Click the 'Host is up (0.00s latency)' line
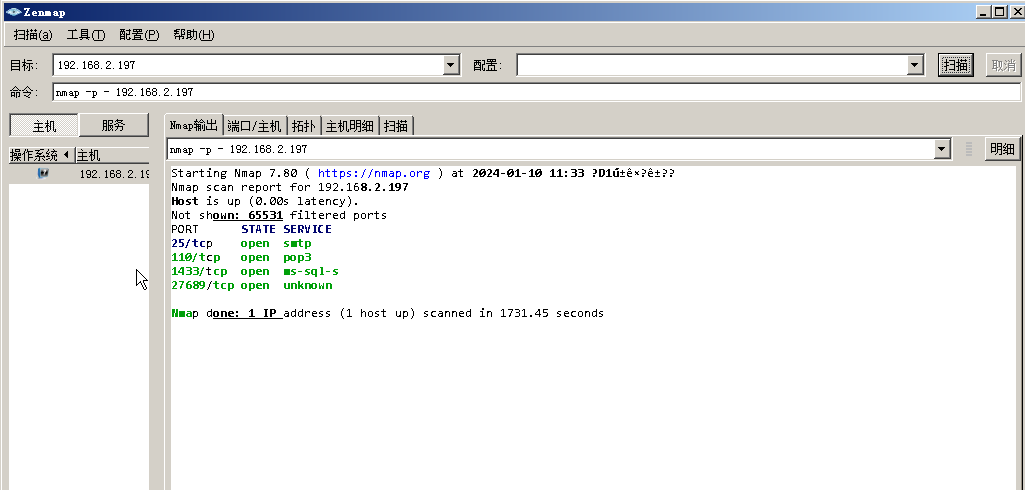Image resolution: width=1025 pixels, height=490 pixels. 265,201
